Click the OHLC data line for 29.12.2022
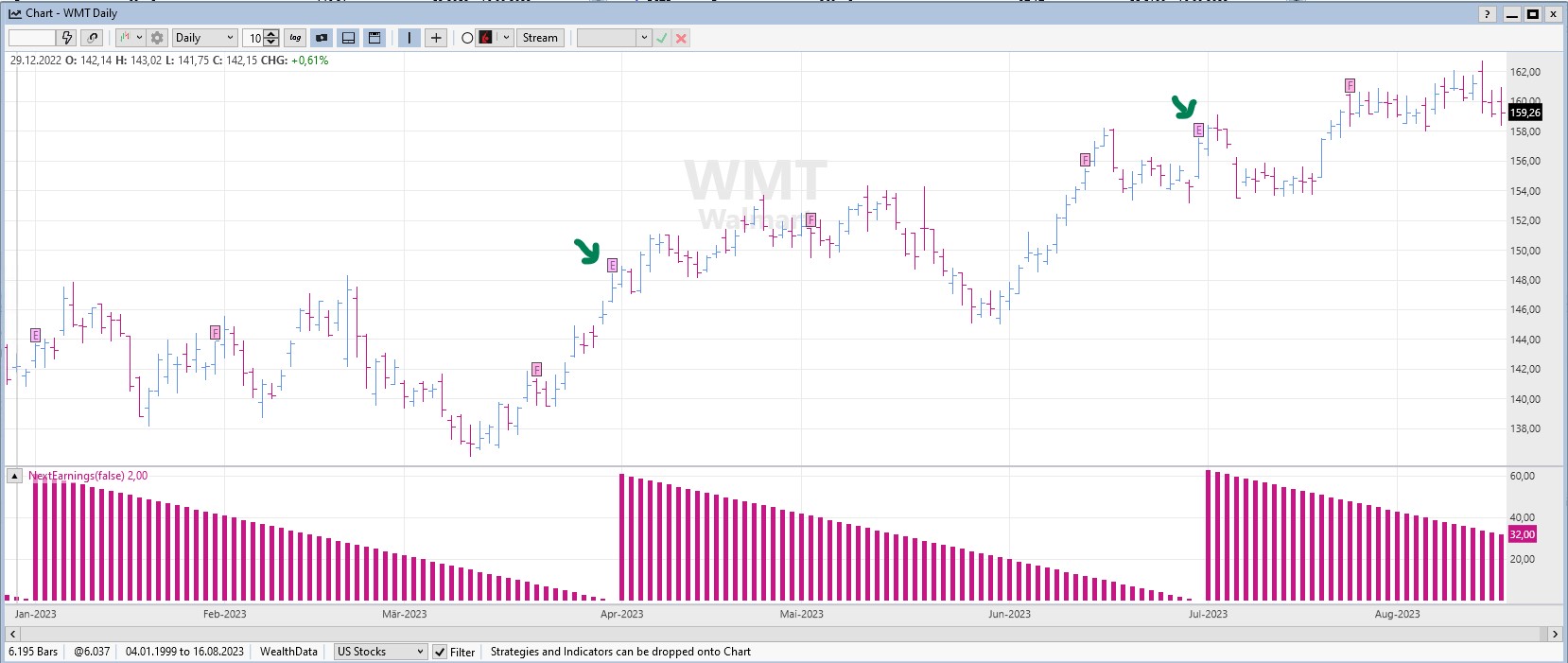 169,61
